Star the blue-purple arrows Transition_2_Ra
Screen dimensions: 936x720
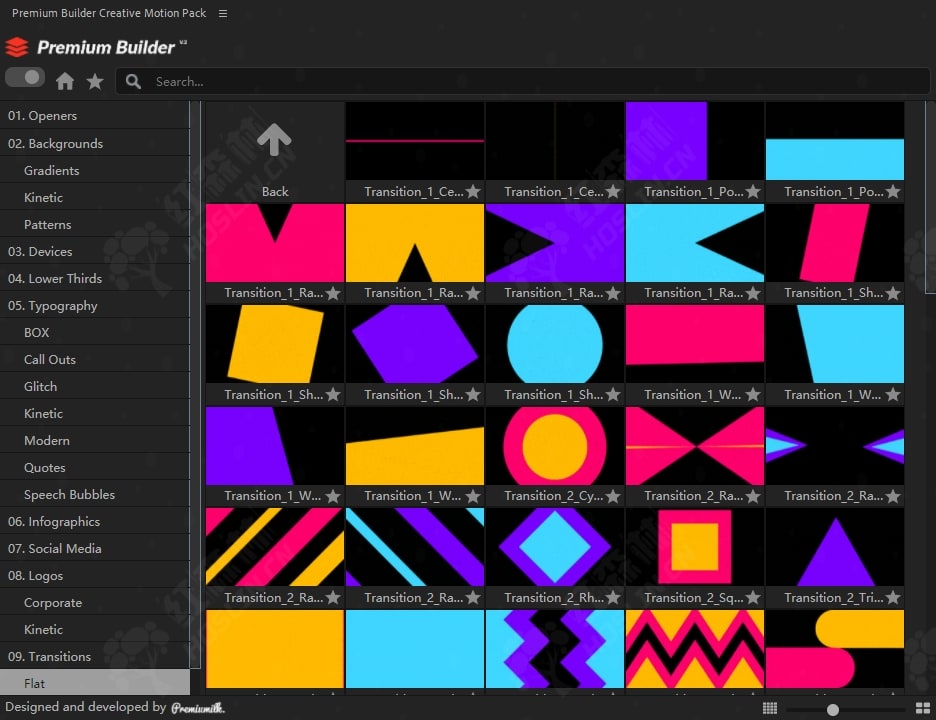(893, 496)
